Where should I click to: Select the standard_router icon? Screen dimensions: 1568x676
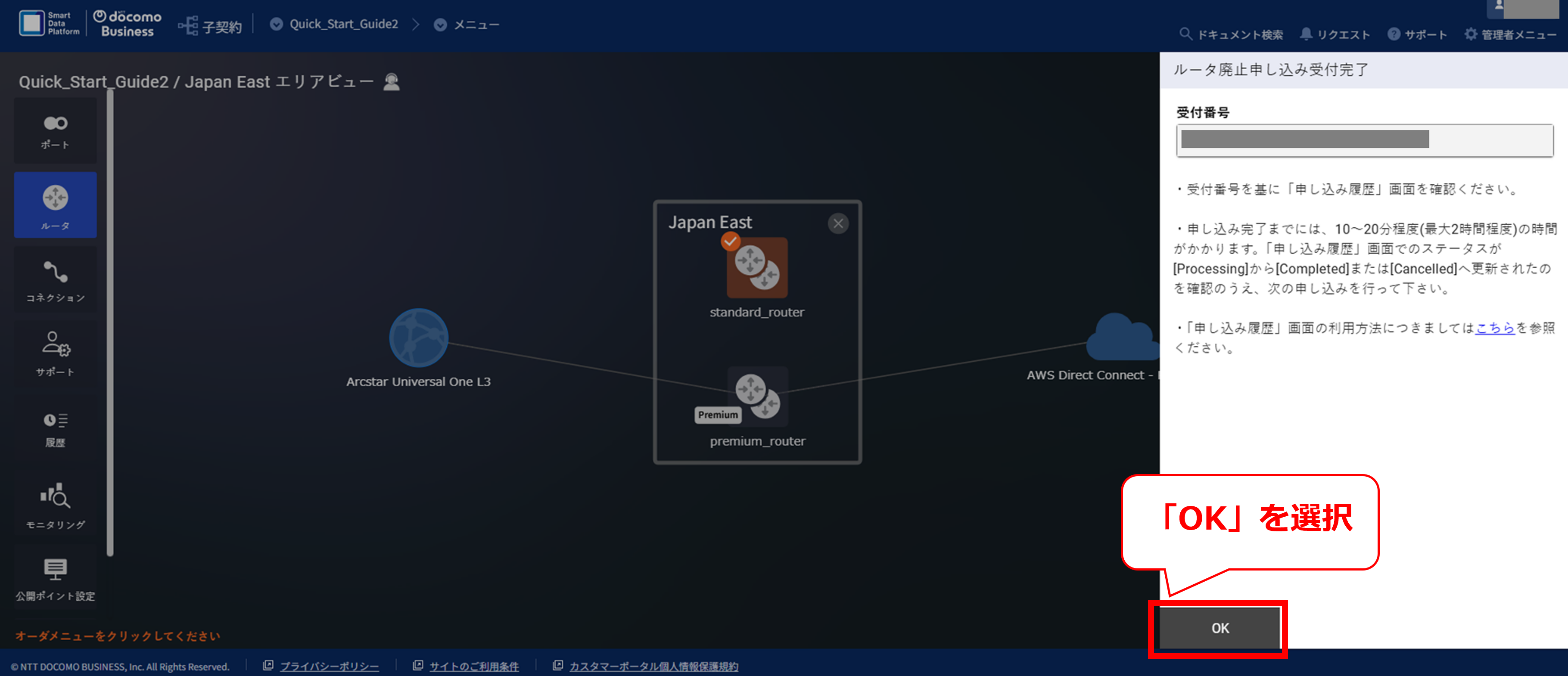pyautogui.click(x=756, y=268)
